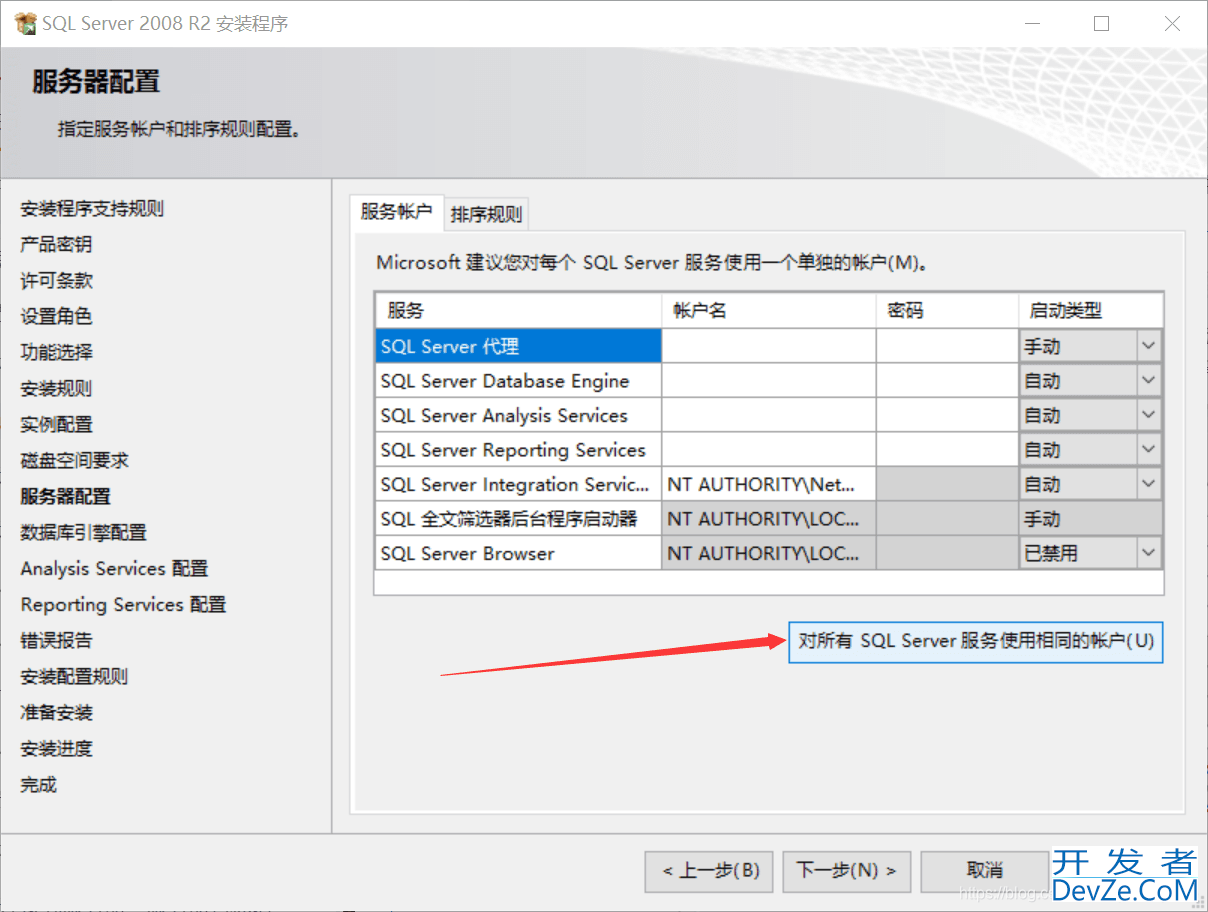This screenshot has height=912, width=1208.
Task: Click password field for SQL Server Analysis Services
Action: click(x=947, y=415)
